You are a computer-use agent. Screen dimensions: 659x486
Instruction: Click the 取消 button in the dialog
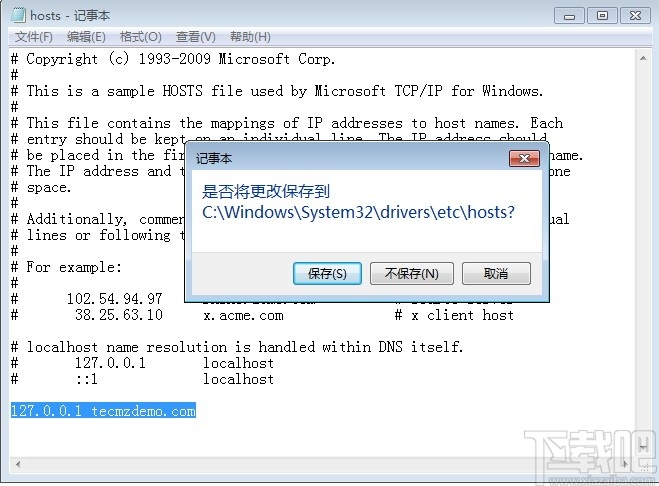(496, 274)
